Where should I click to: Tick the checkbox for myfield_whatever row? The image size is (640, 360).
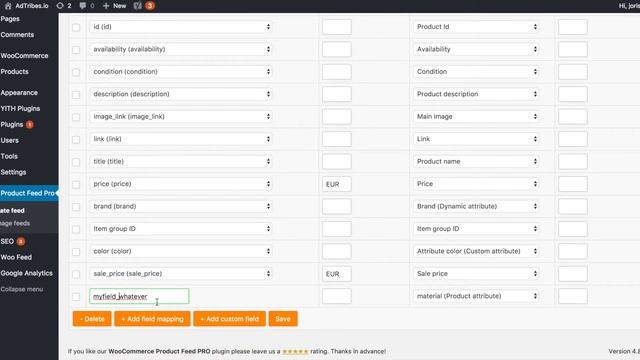coord(76,297)
